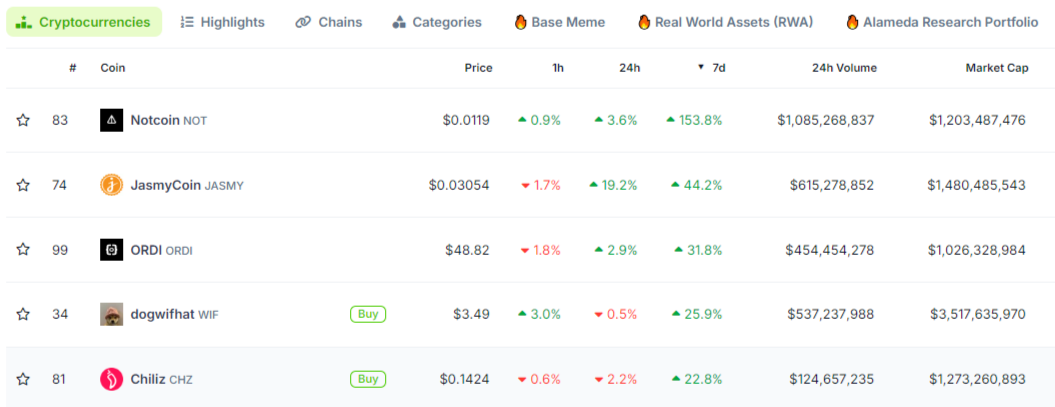Switch to the Chains tab
The height and width of the screenshot is (407, 1055).
point(329,22)
